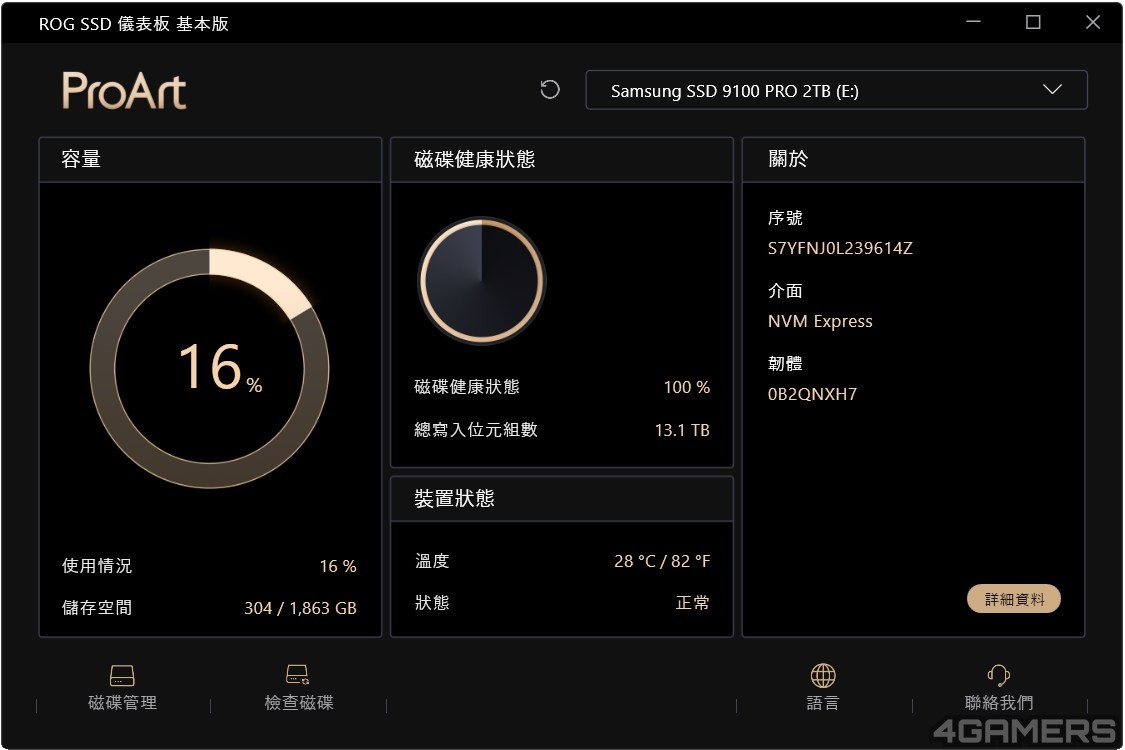The height and width of the screenshot is (750, 1125).
Task: Click the 容量 panel header
Action: point(210,159)
